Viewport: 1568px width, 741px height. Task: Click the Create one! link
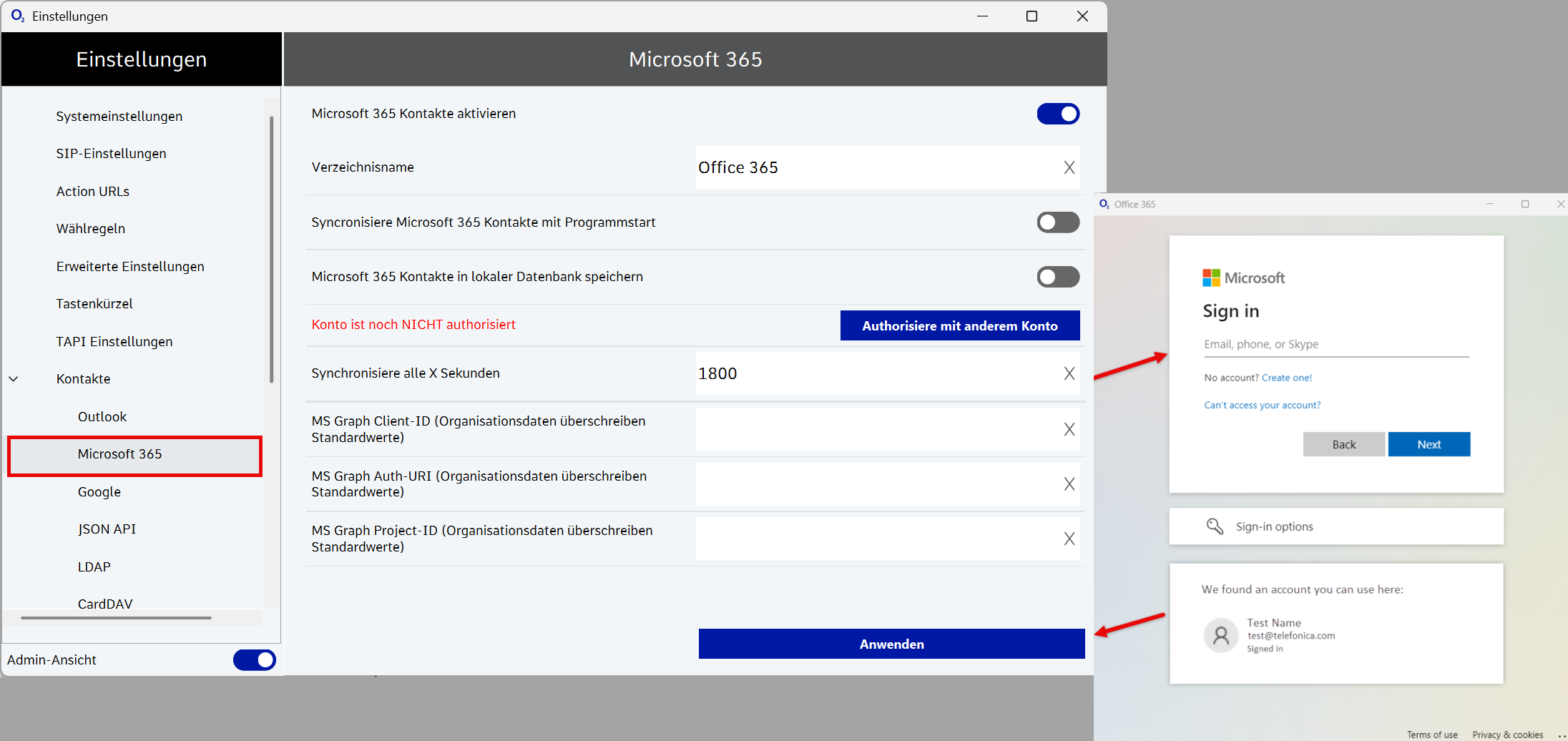pos(1286,378)
